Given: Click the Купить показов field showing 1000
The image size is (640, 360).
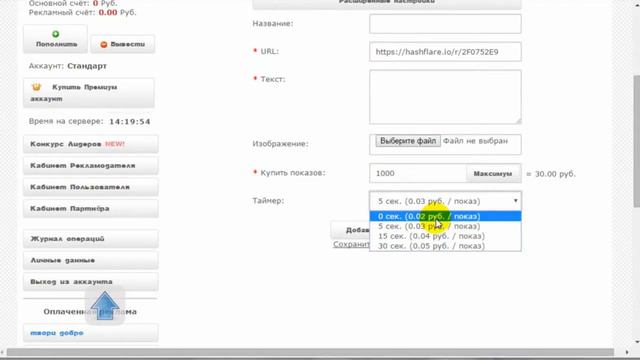Looking at the screenshot, I should pos(418,173).
